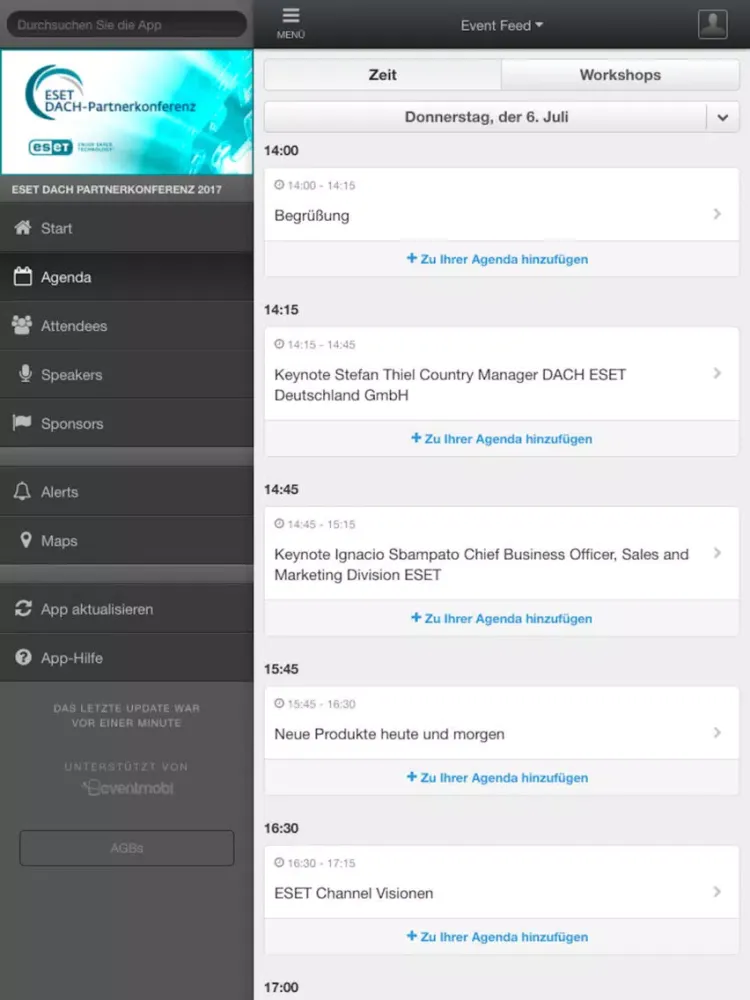Select Speakers in the sidebar
This screenshot has height=1000, width=750.
[x=126, y=374]
